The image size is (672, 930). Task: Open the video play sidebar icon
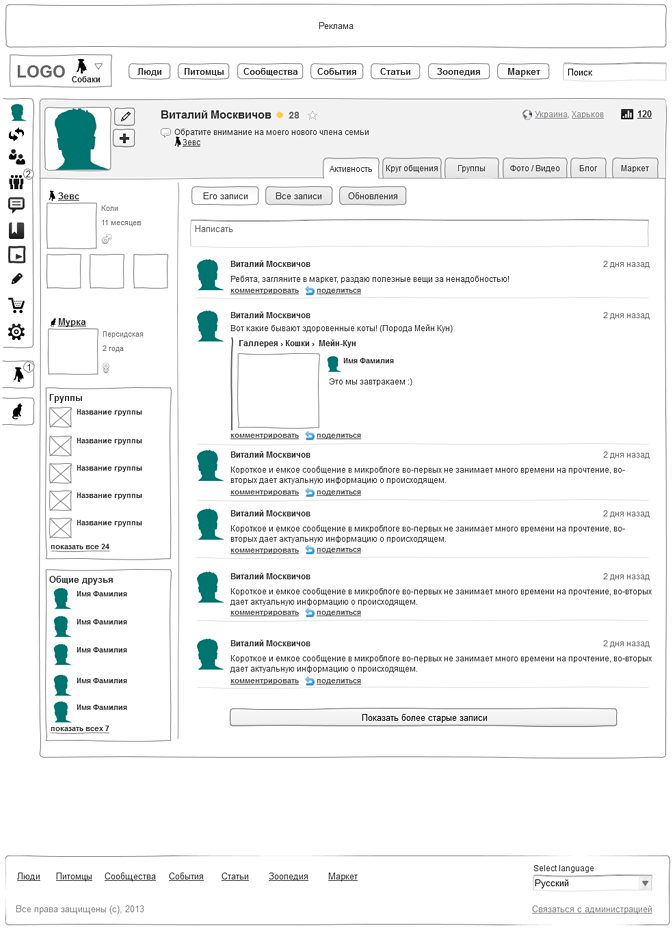point(17,254)
